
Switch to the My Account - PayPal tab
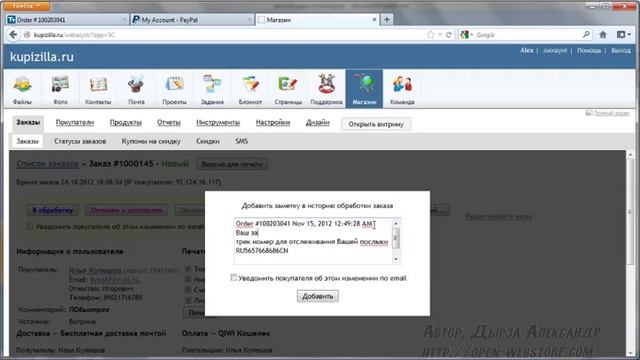click(192, 20)
